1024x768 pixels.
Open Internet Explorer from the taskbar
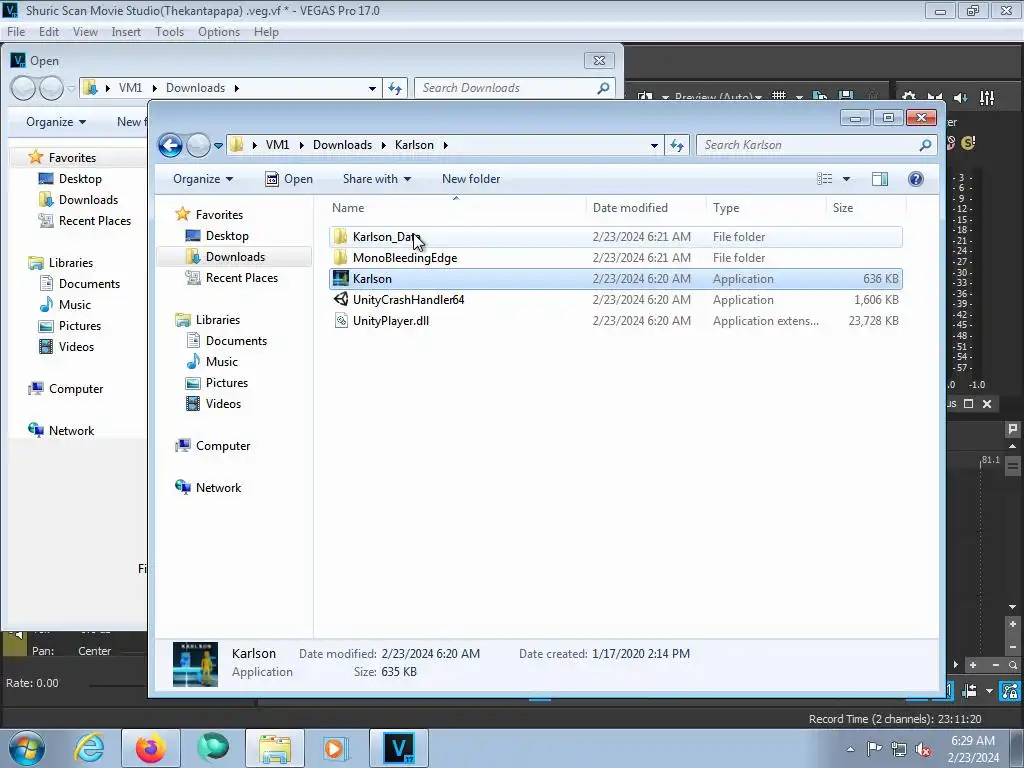89,748
